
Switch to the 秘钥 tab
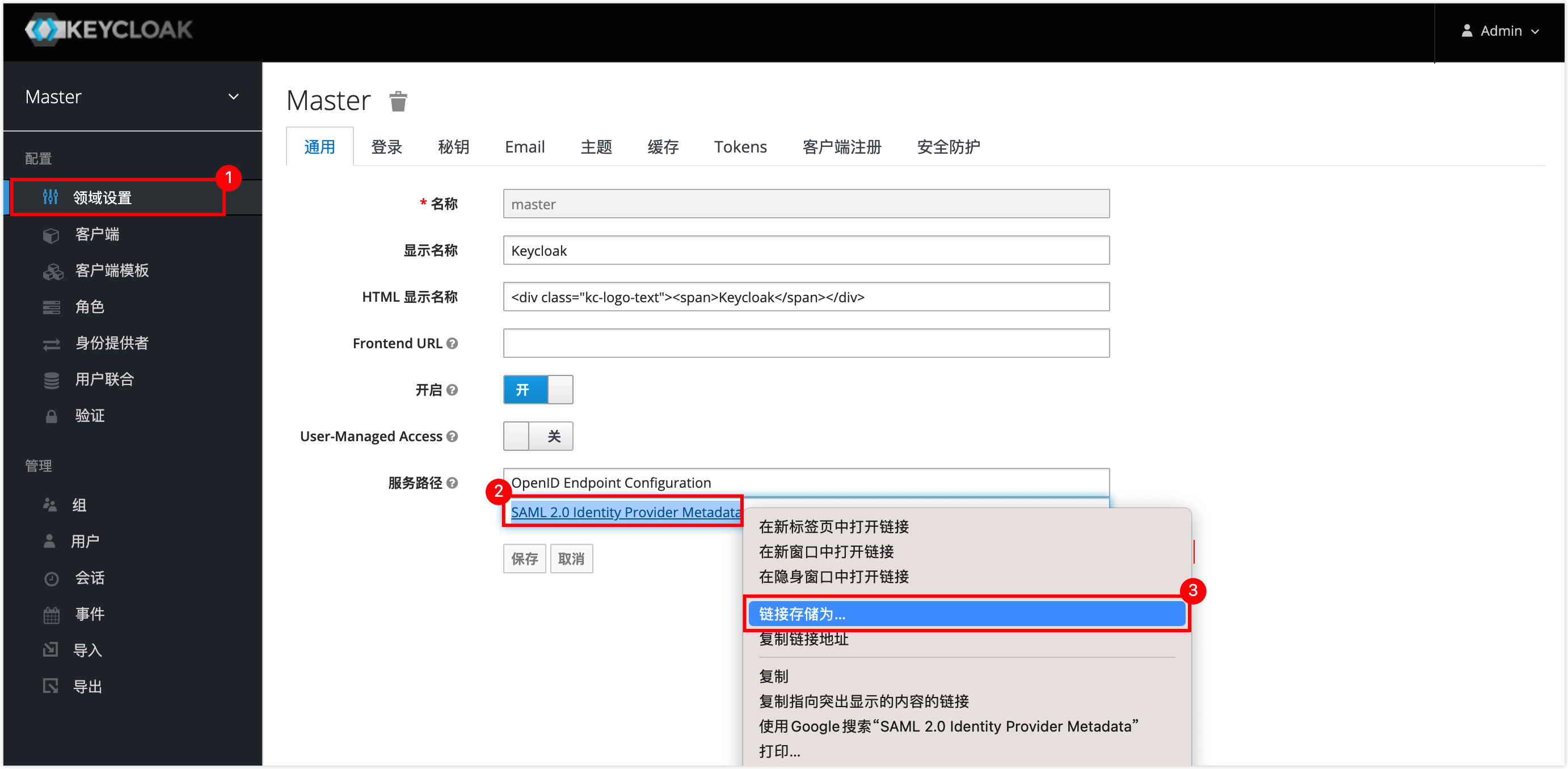click(x=453, y=147)
